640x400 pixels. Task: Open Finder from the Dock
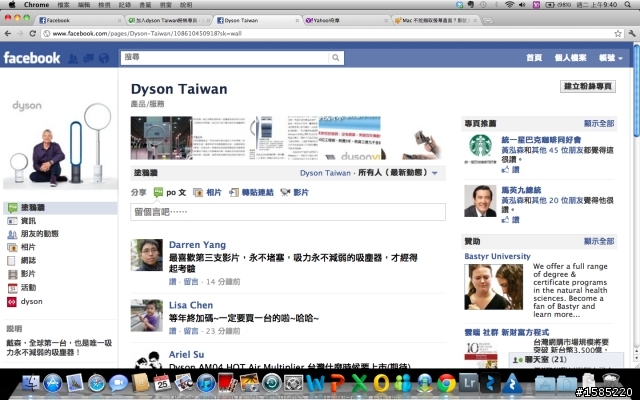tap(31, 383)
